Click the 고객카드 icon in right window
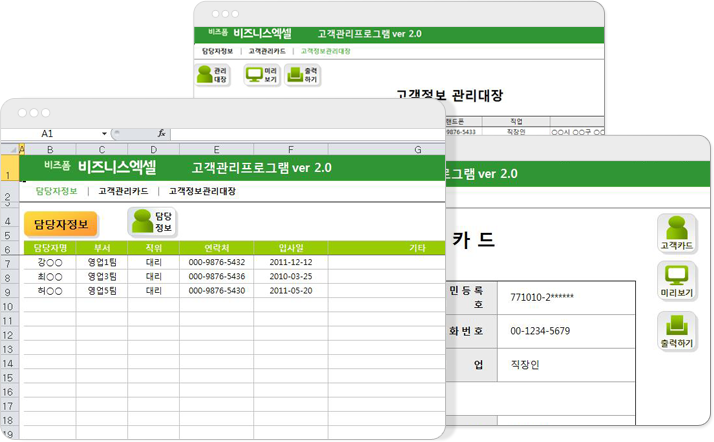Image resolution: width=714 pixels, height=442 pixels. (x=677, y=233)
